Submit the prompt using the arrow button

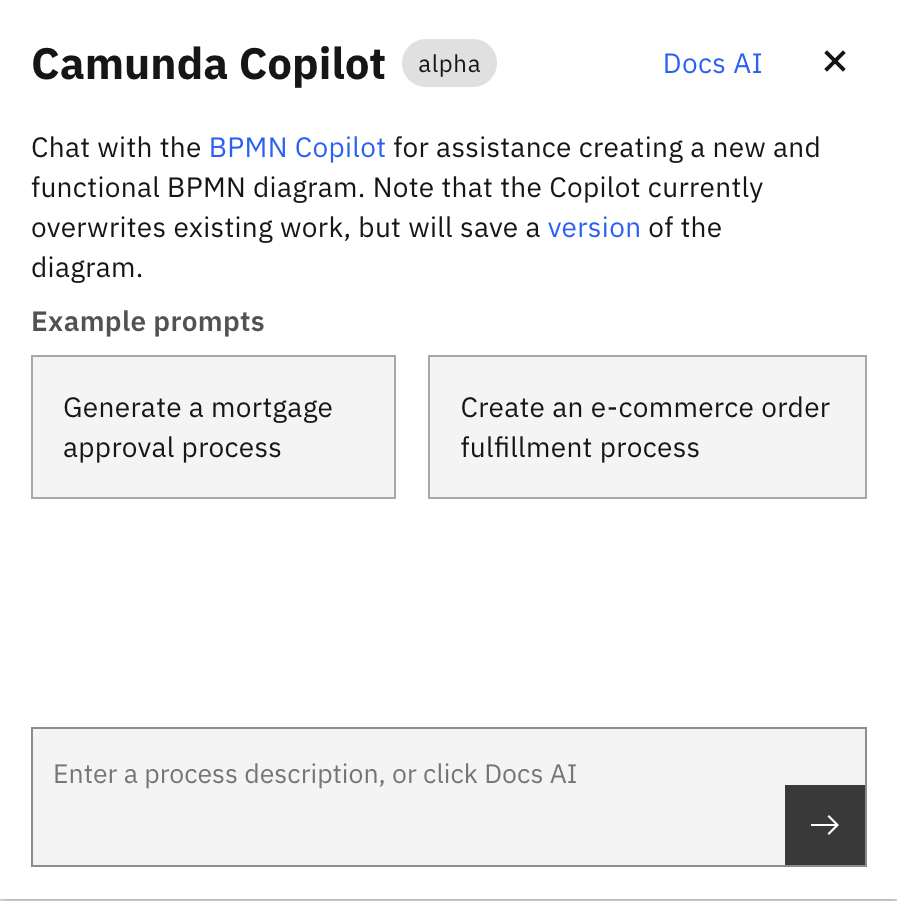(x=824, y=825)
